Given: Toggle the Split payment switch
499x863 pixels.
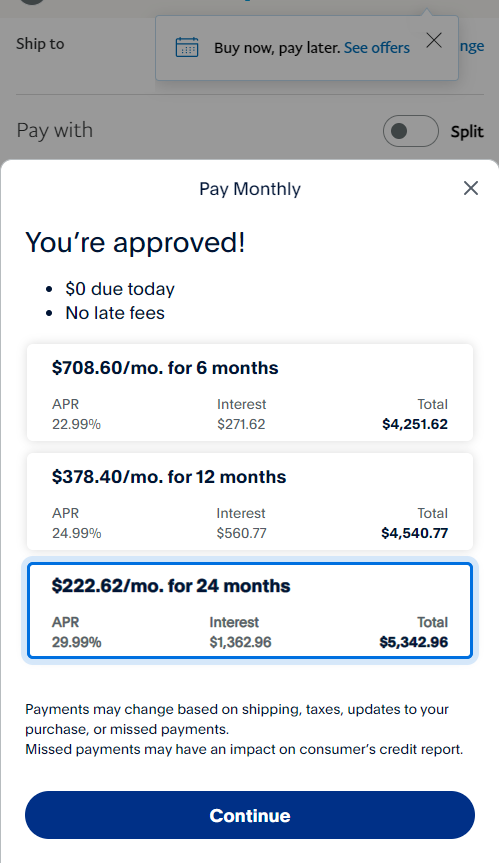Looking at the screenshot, I should coord(410,131).
